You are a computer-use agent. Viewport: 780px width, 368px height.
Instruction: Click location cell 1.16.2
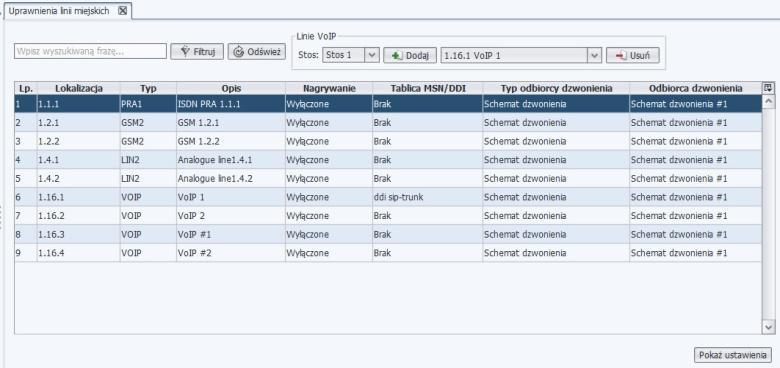[x=79, y=215]
